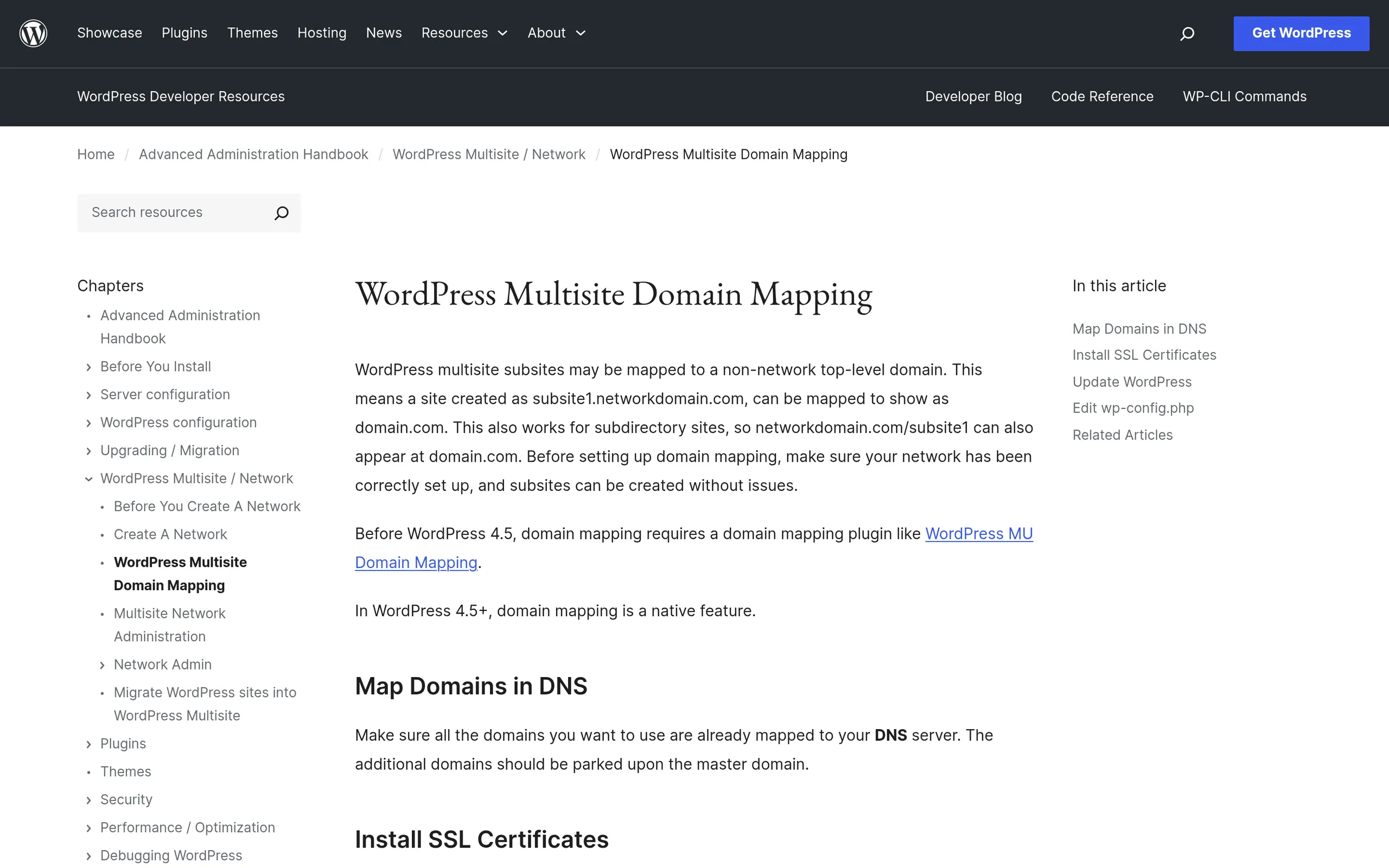The height and width of the screenshot is (868, 1389).
Task: Open Upgrading / Migration chapter link
Action: [x=170, y=451]
